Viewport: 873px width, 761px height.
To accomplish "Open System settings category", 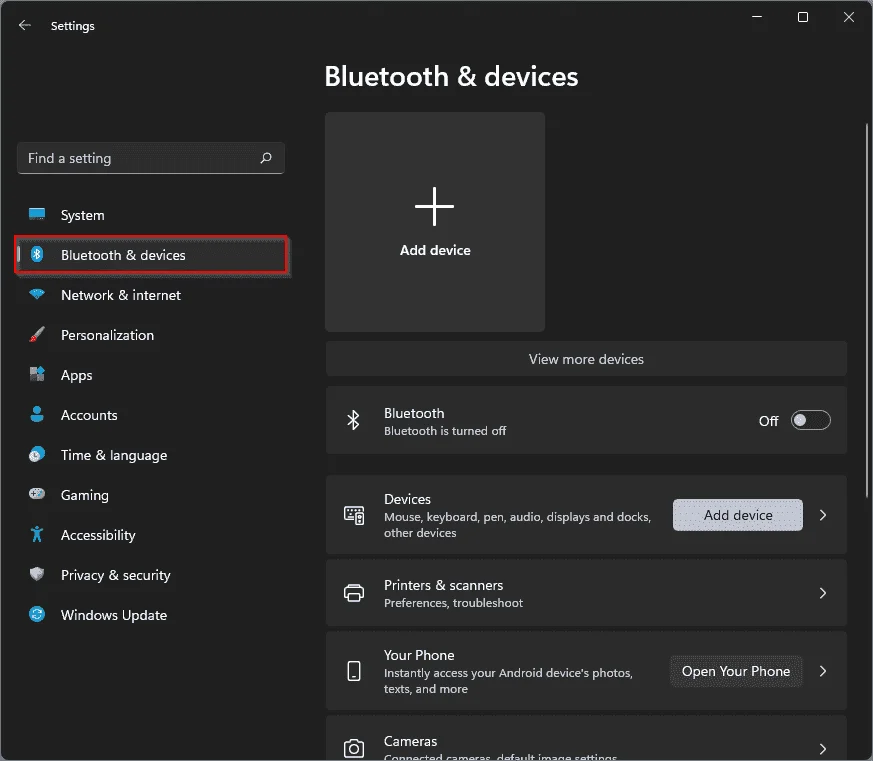I will [151, 215].
